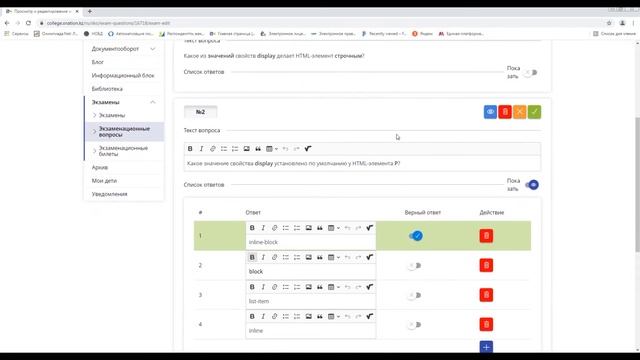Viewport: 640px width, 360px height.
Task: Open Информационный блок in the sidebar
Action: [x=123, y=76]
